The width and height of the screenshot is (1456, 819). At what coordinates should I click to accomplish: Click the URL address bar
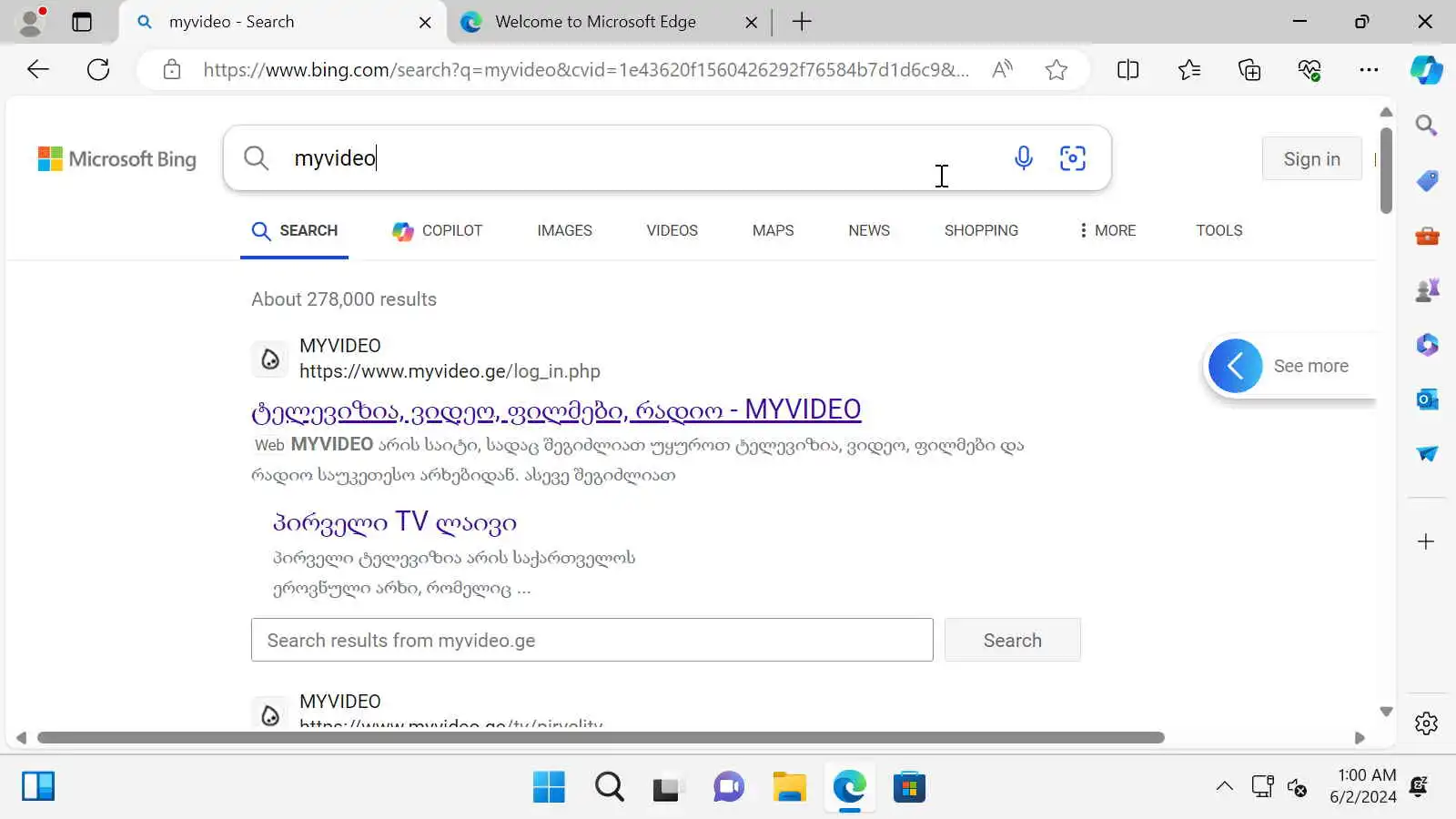pyautogui.click(x=586, y=70)
